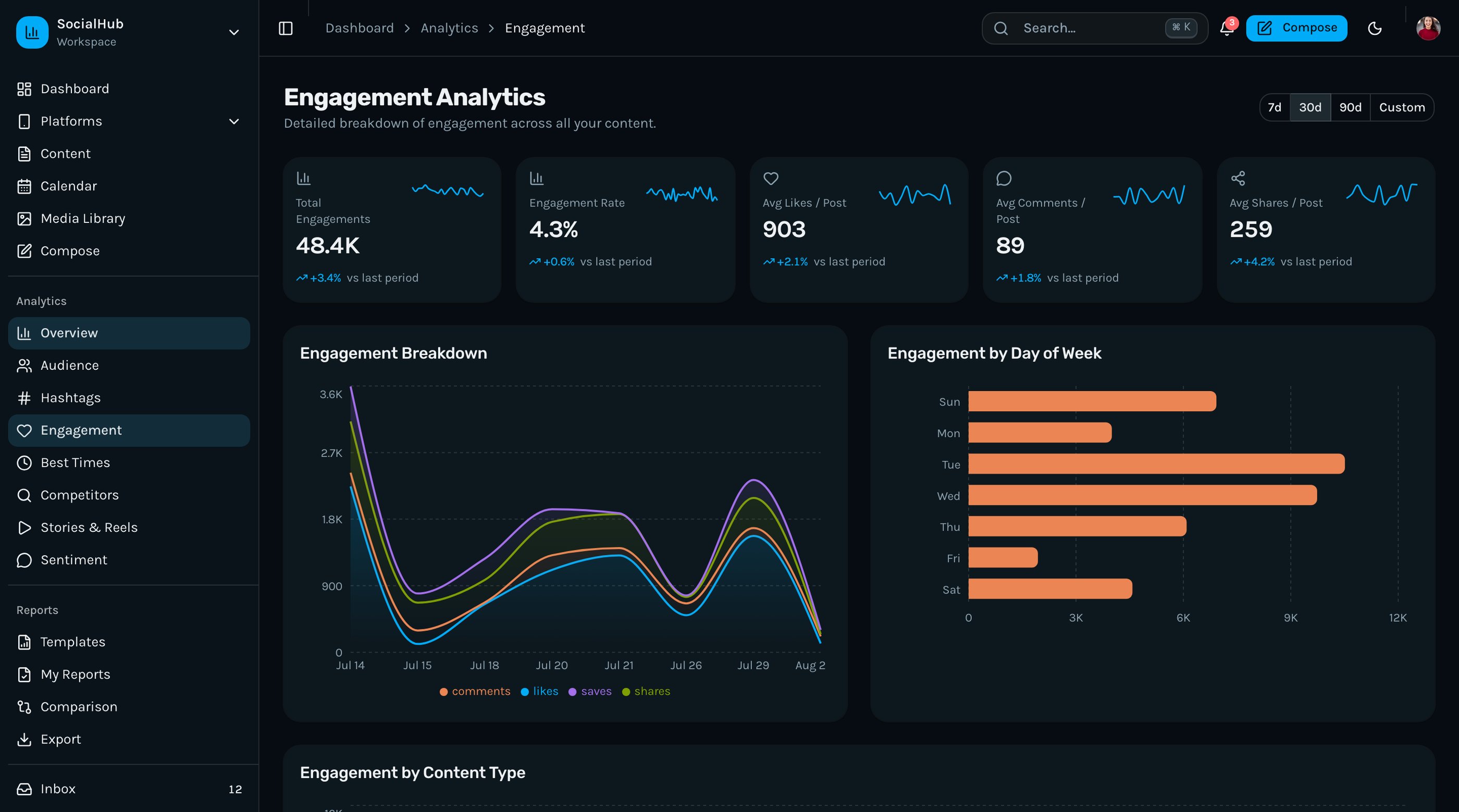Open Media Library image icon
1459x812 pixels.
click(24, 219)
